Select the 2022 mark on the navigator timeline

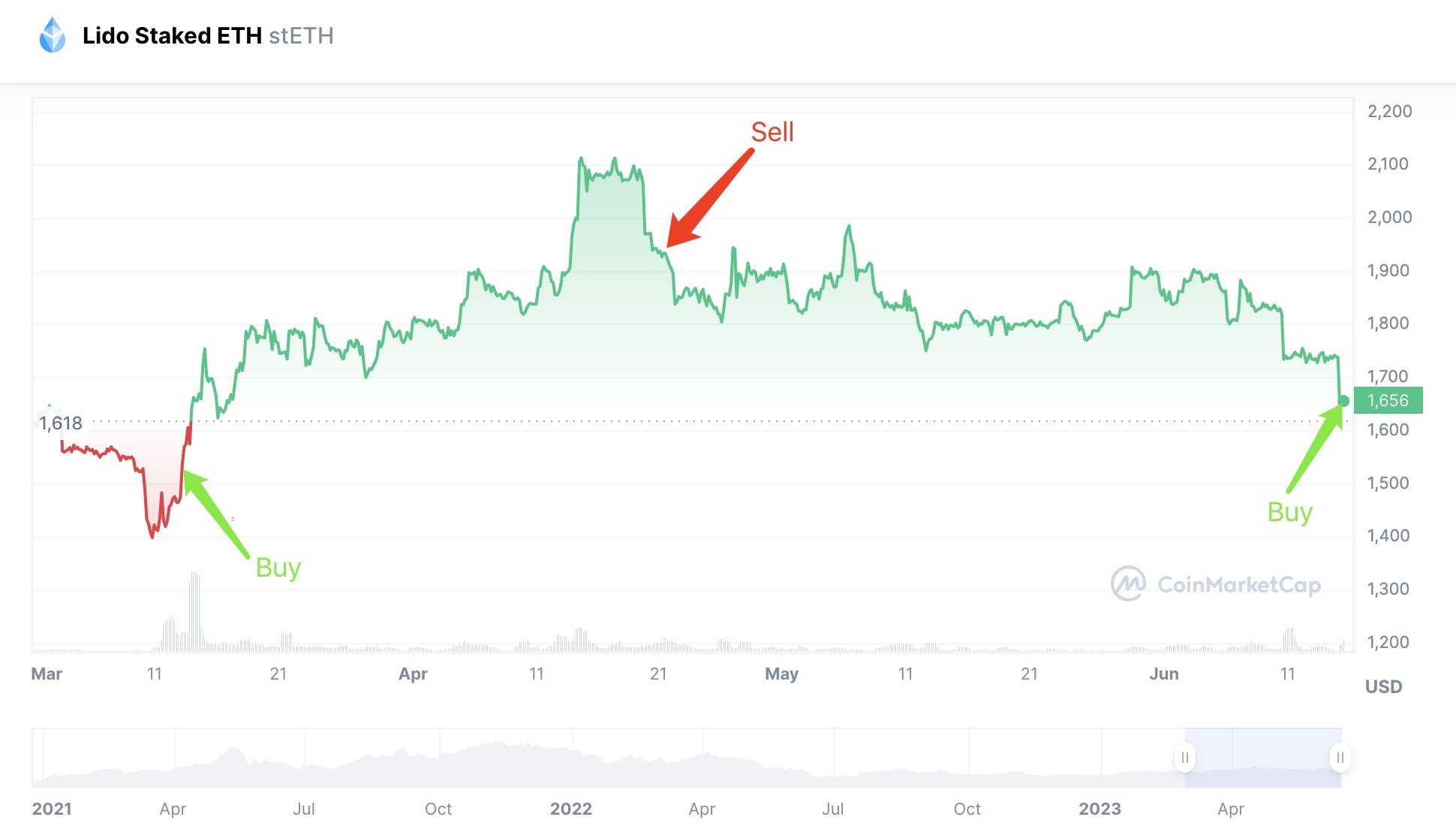point(570,809)
